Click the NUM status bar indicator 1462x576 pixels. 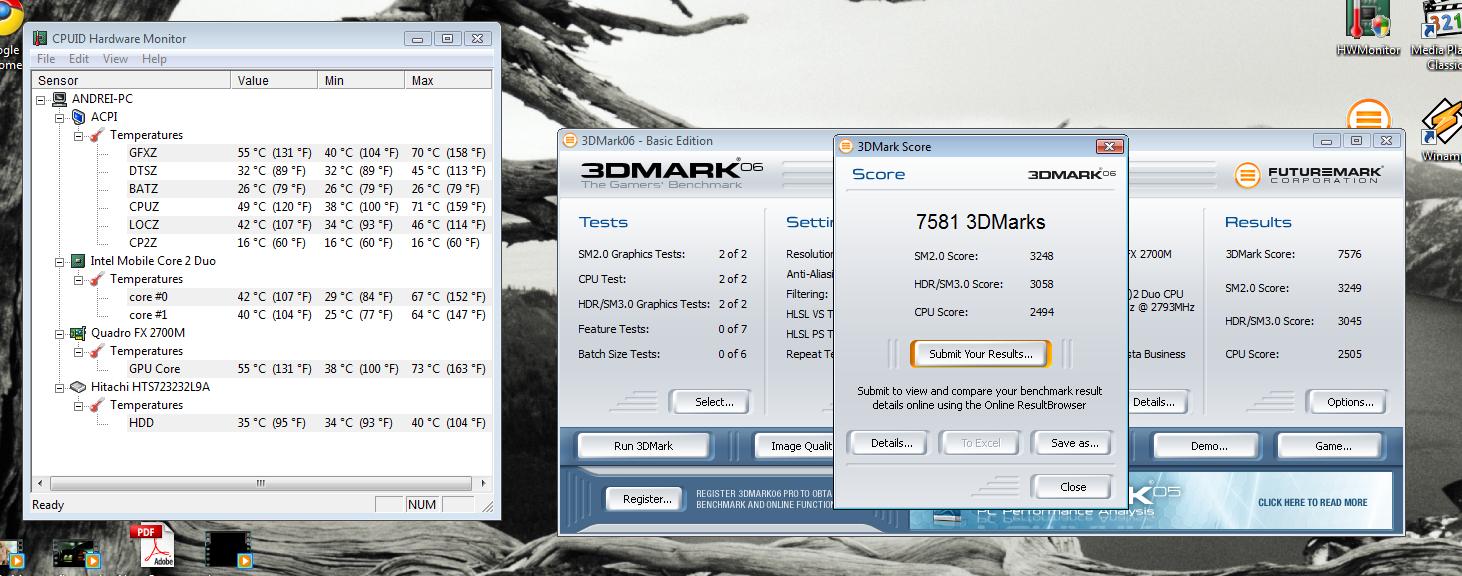click(422, 505)
